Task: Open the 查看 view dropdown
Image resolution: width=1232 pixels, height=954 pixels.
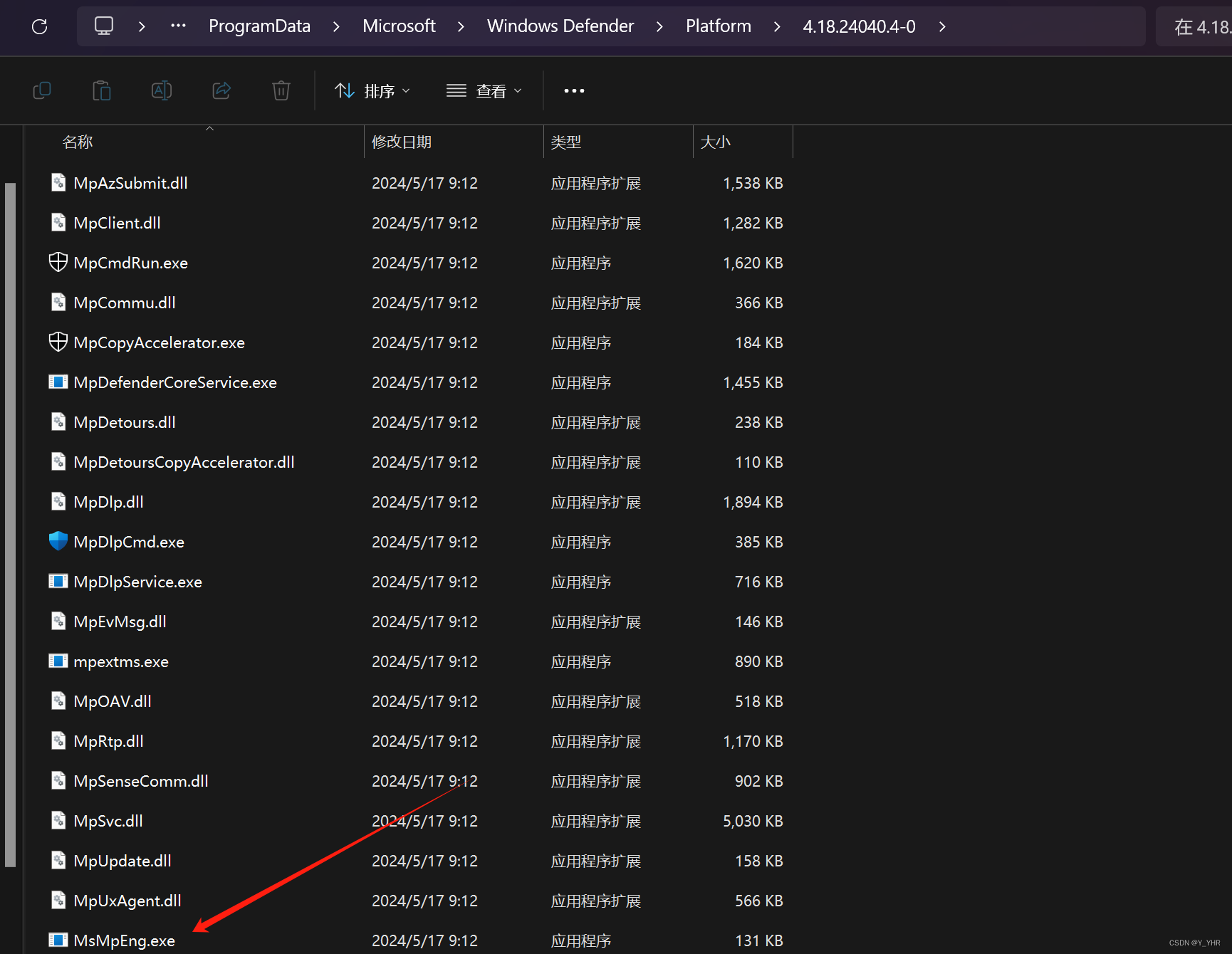Action: tap(484, 90)
